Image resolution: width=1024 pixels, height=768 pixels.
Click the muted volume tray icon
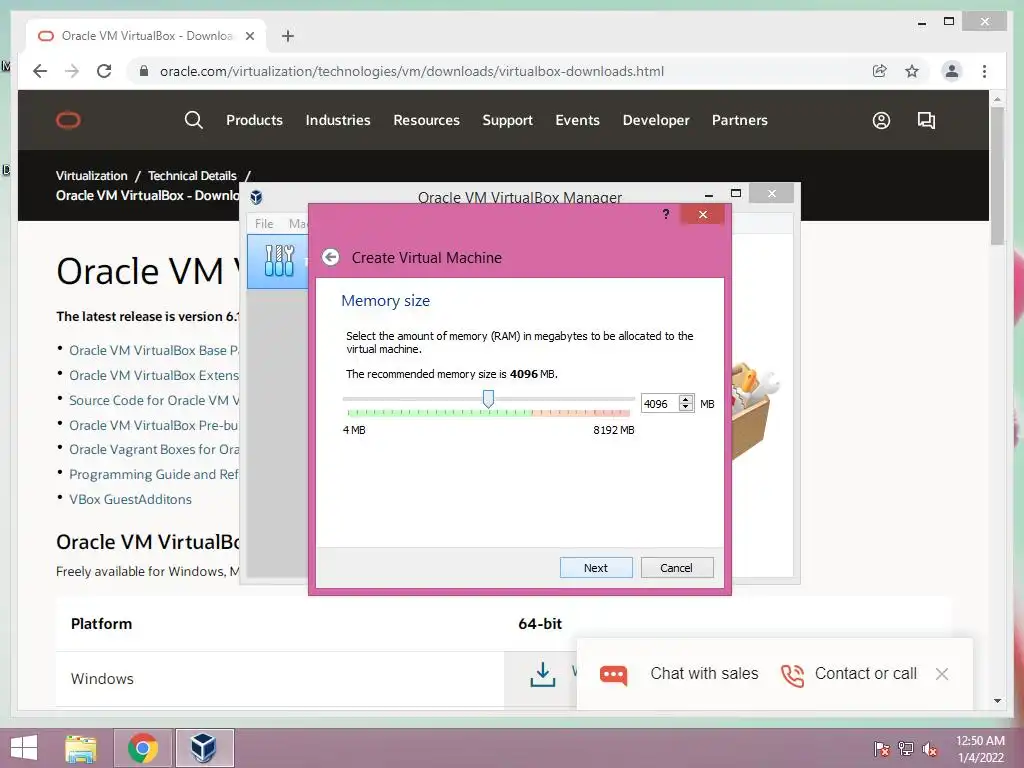[x=929, y=749]
